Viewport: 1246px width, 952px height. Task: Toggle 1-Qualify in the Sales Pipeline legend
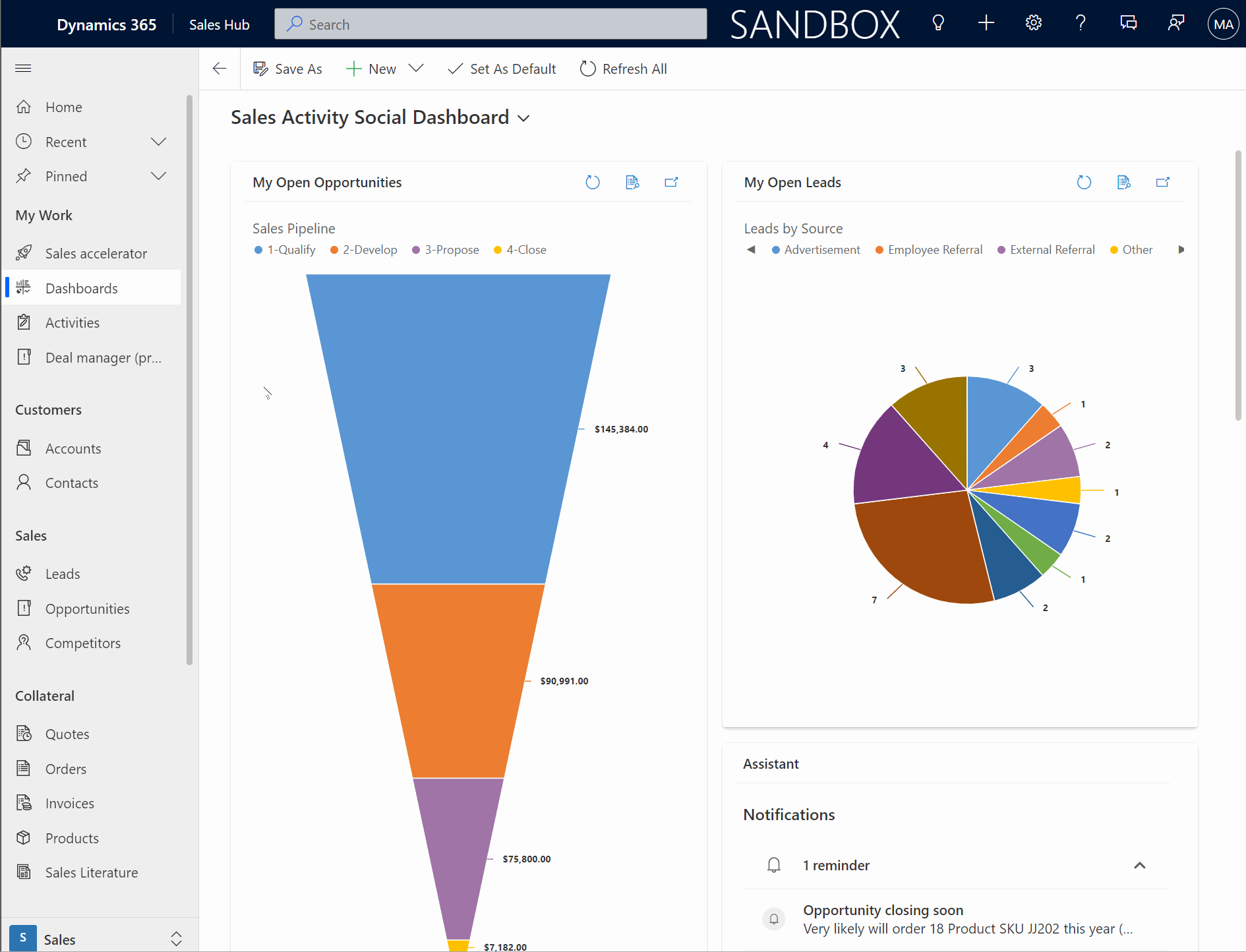pos(284,249)
